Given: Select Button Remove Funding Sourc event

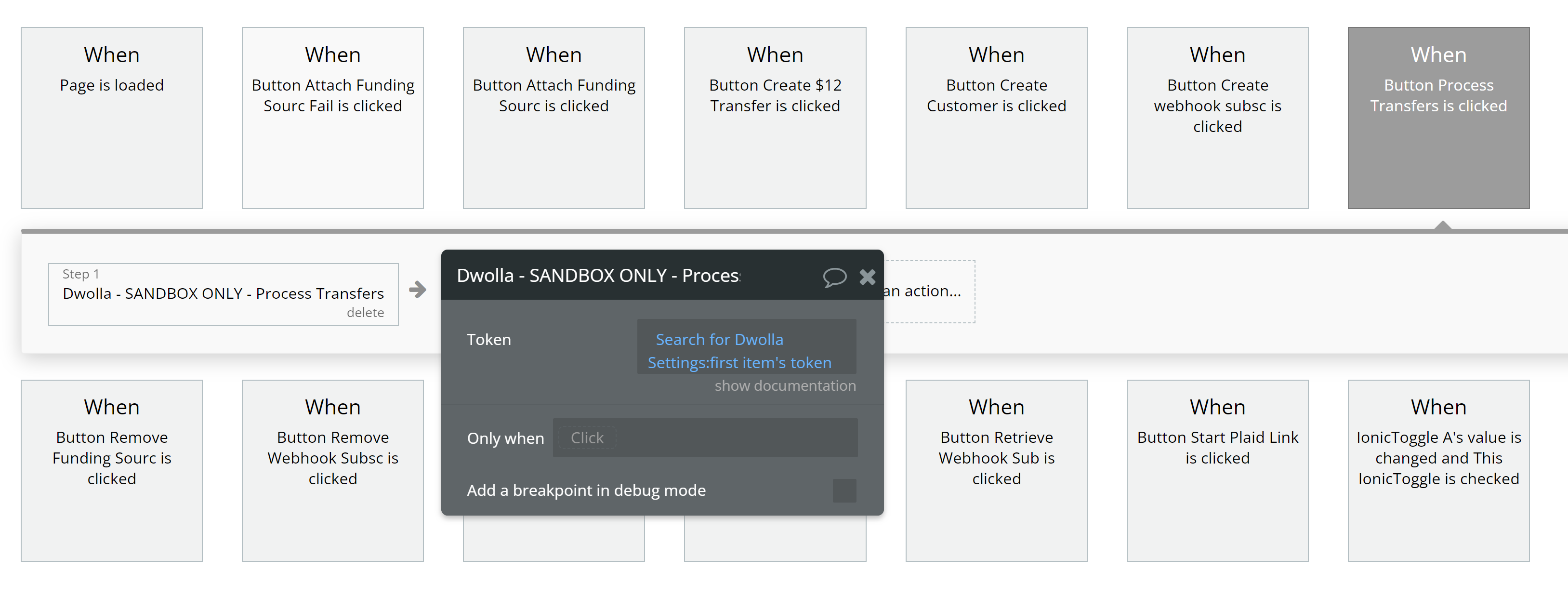Looking at the screenshot, I should click(111, 470).
